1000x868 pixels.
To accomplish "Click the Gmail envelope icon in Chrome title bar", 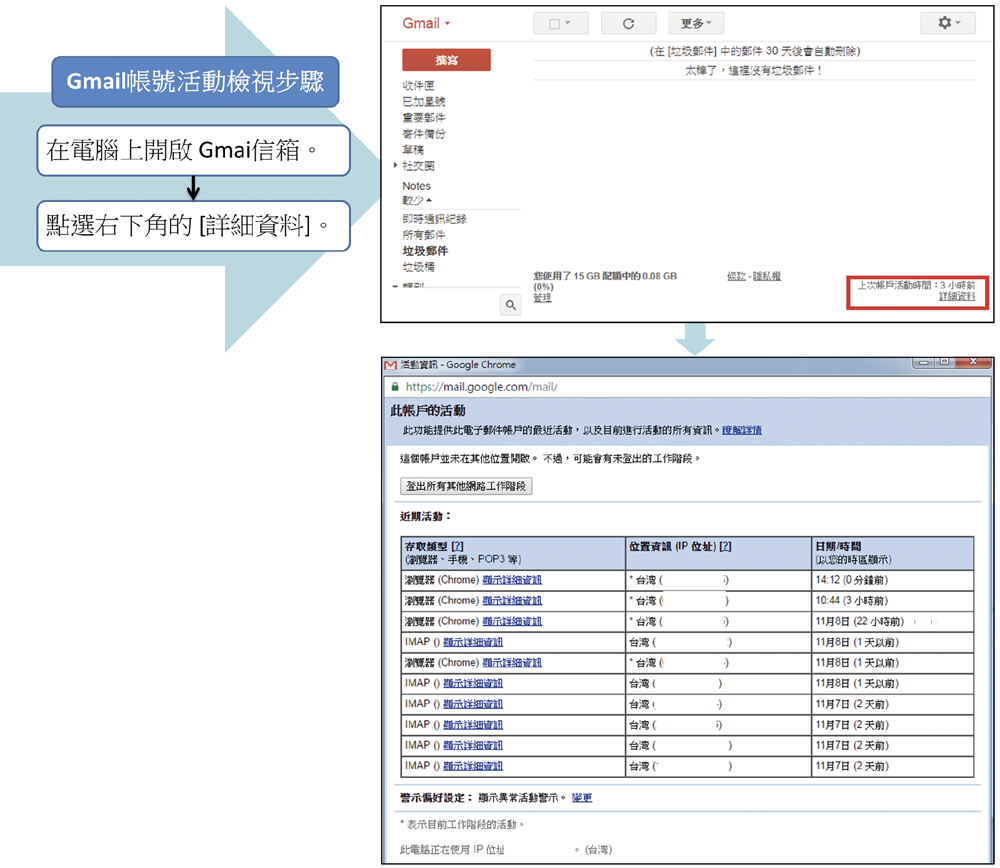I will click(391, 365).
